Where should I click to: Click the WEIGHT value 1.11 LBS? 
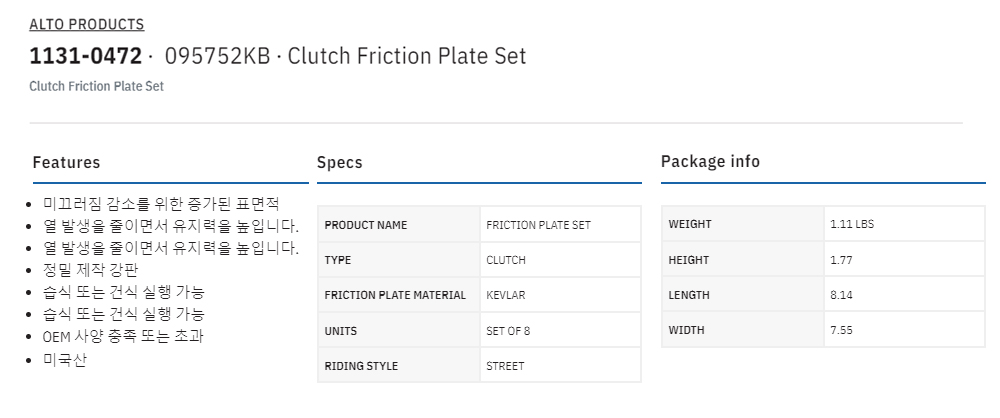click(x=851, y=224)
